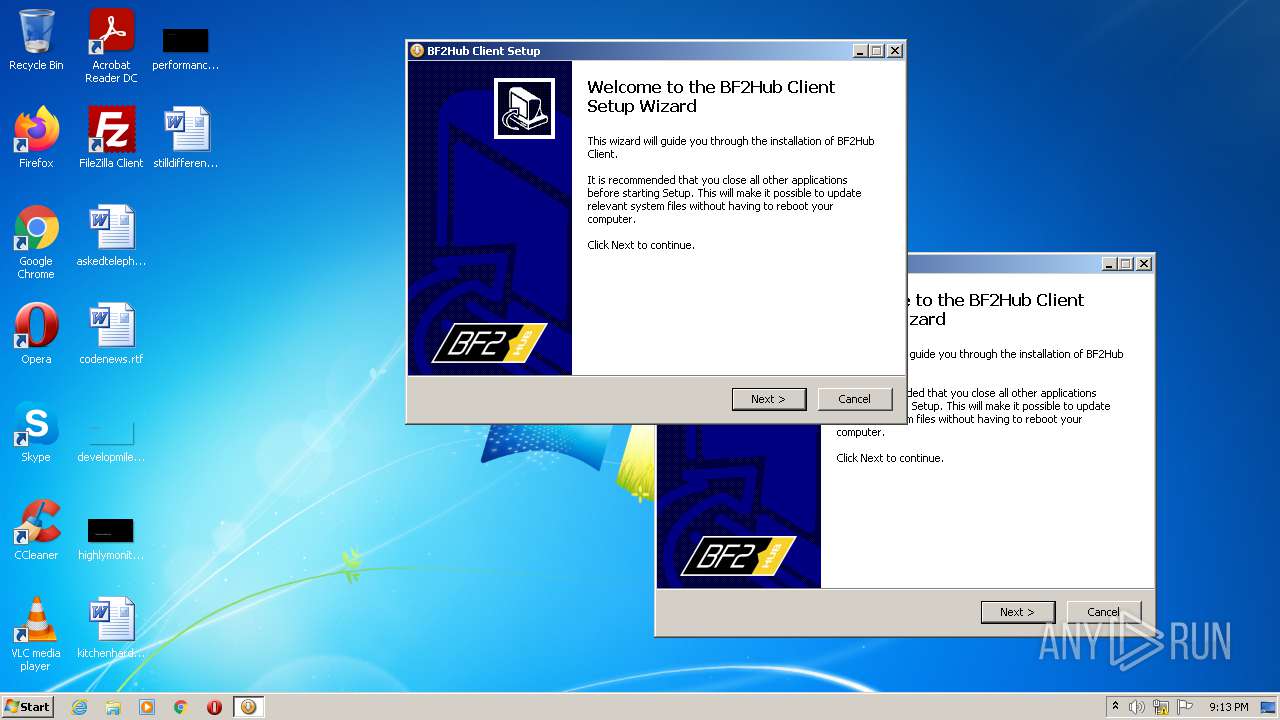Select the askedteleph... Word document

(111, 236)
